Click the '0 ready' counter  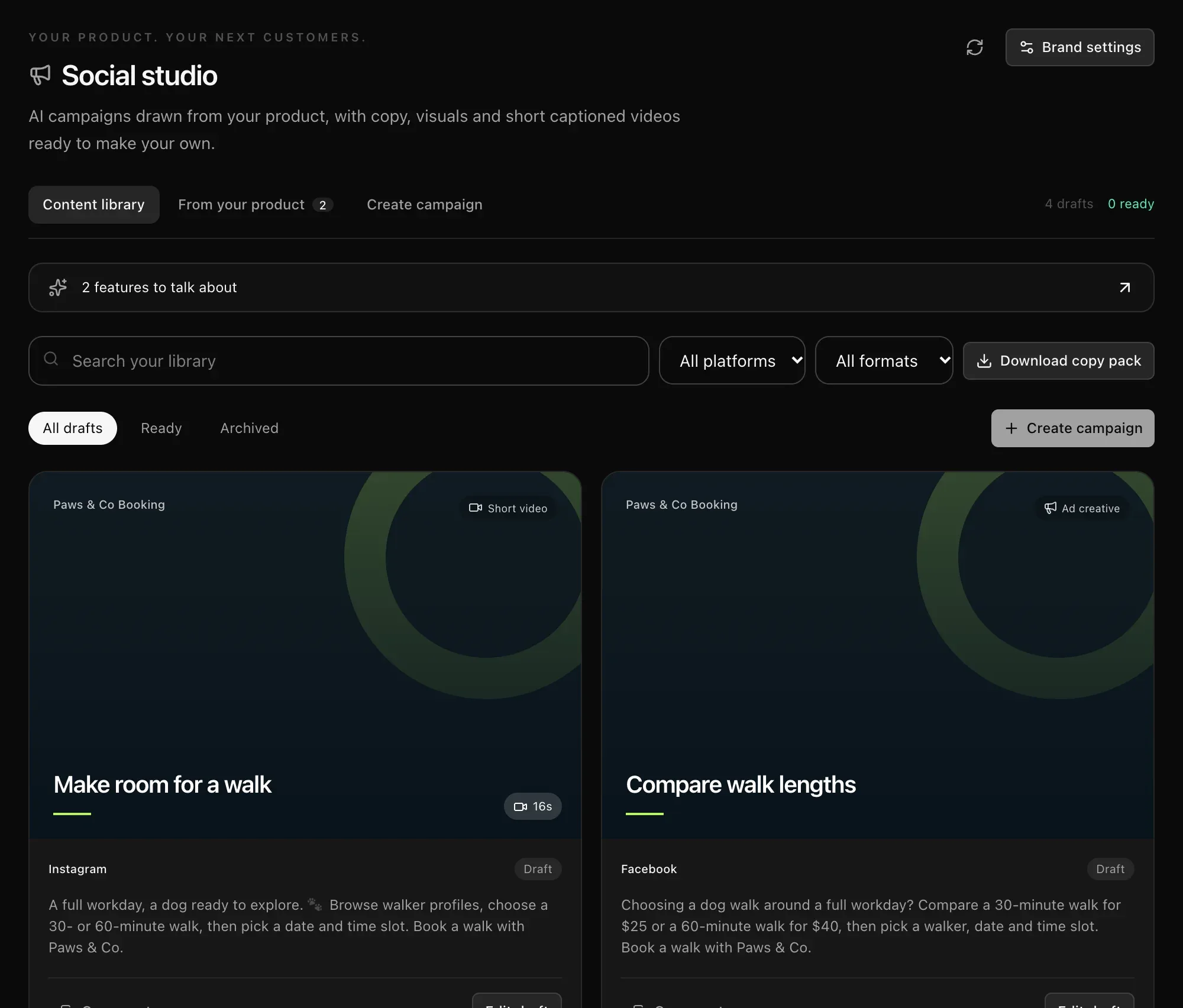coord(1131,204)
